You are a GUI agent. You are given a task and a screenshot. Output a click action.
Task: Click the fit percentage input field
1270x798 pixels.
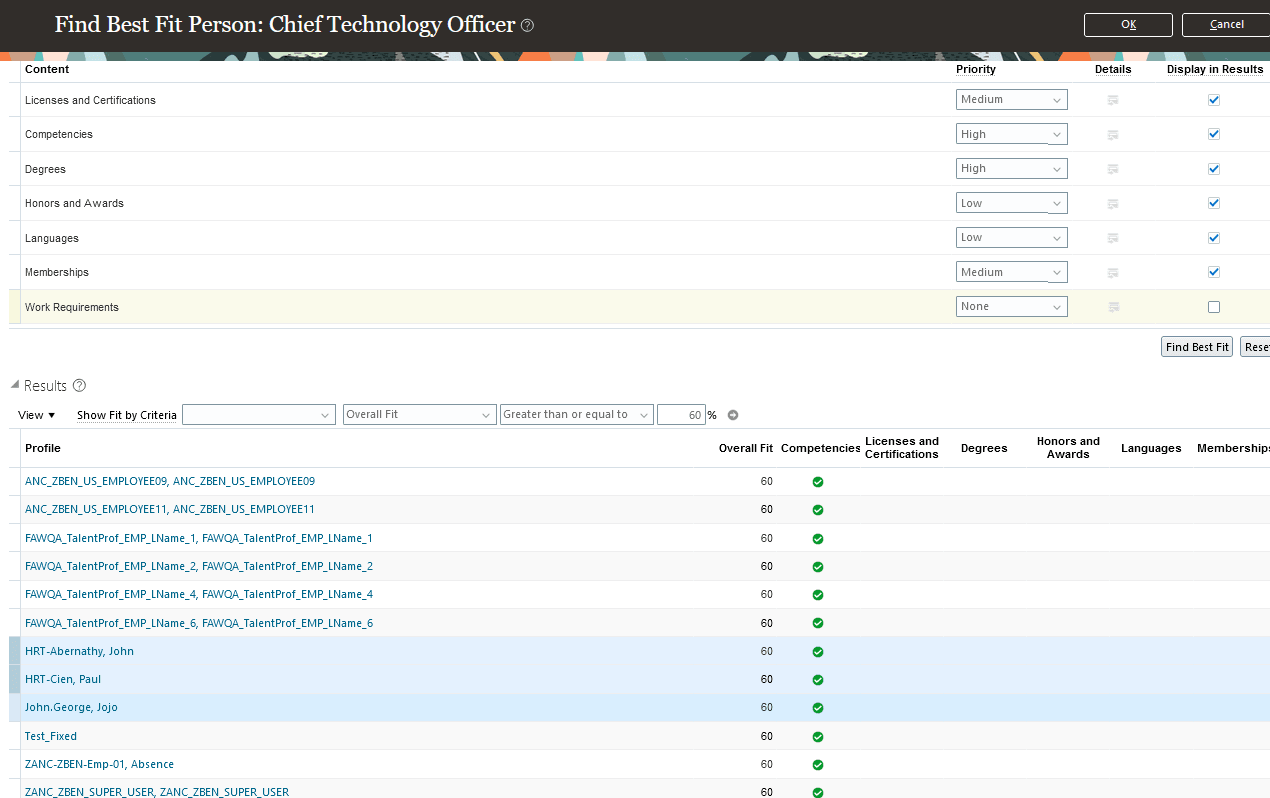tap(681, 415)
